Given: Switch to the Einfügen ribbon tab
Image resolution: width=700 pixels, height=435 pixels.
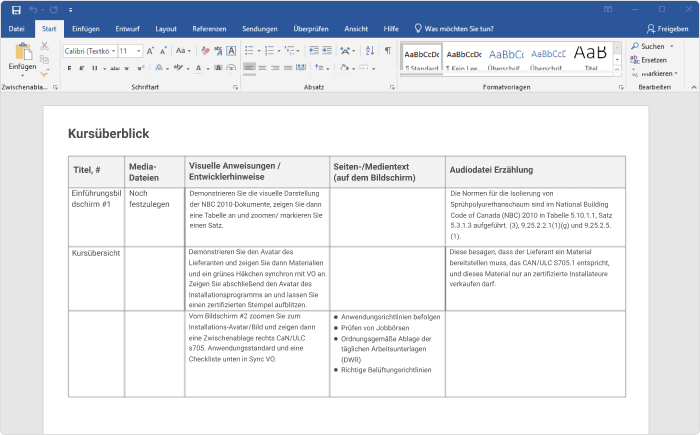Looking at the screenshot, I should pyautogui.click(x=86, y=29).
